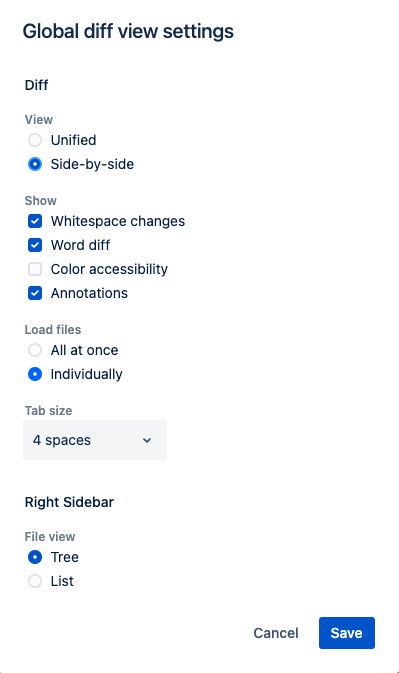This screenshot has height=673, width=399.
Task: Choose the Side-by-side radio button
Action: (35, 164)
